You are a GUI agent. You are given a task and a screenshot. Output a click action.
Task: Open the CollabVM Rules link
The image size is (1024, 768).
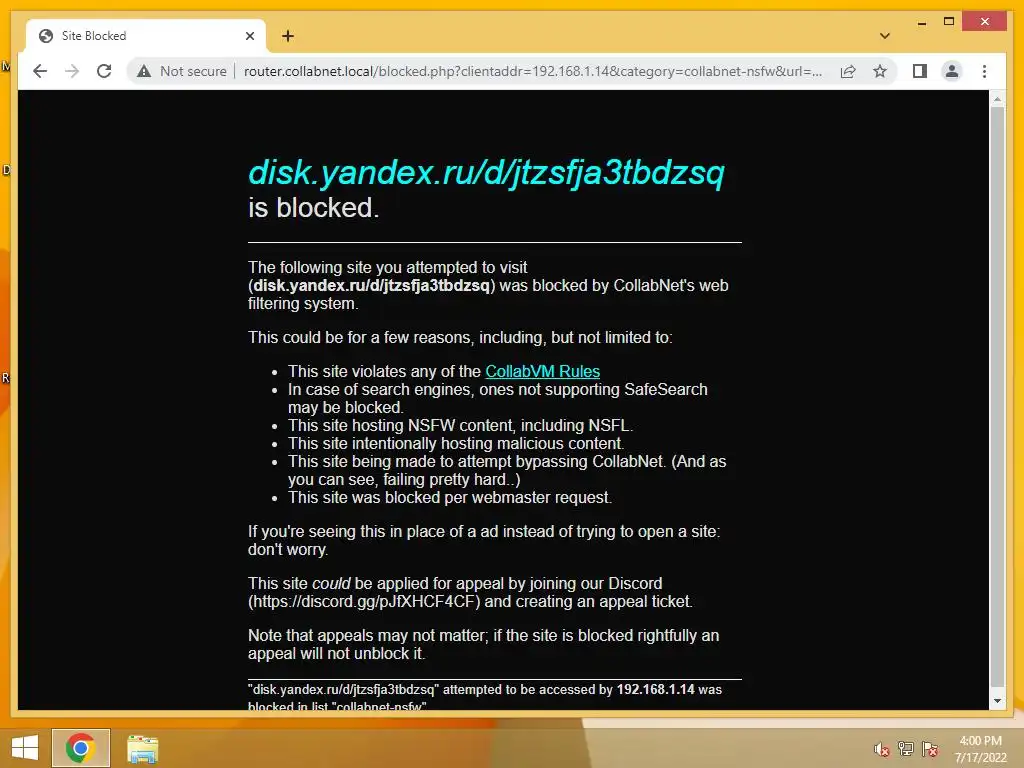[x=542, y=372]
